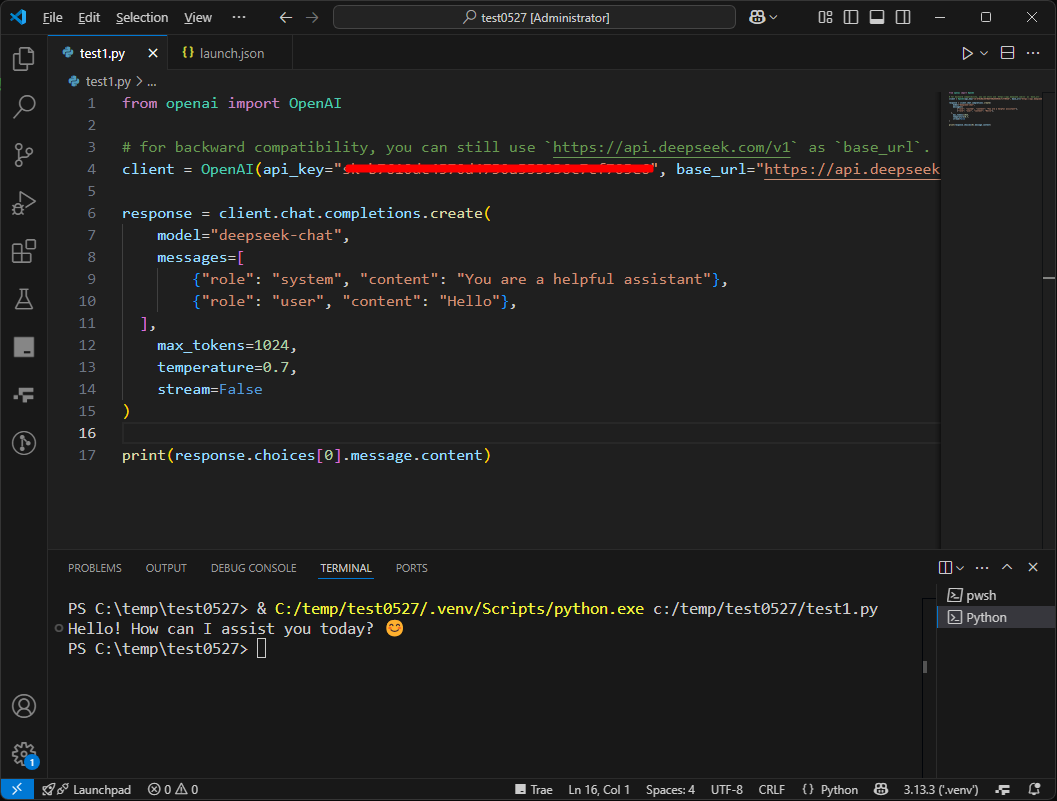Click the remote window status bar icon
The height and width of the screenshot is (801, 1057).
click(17, 790)
